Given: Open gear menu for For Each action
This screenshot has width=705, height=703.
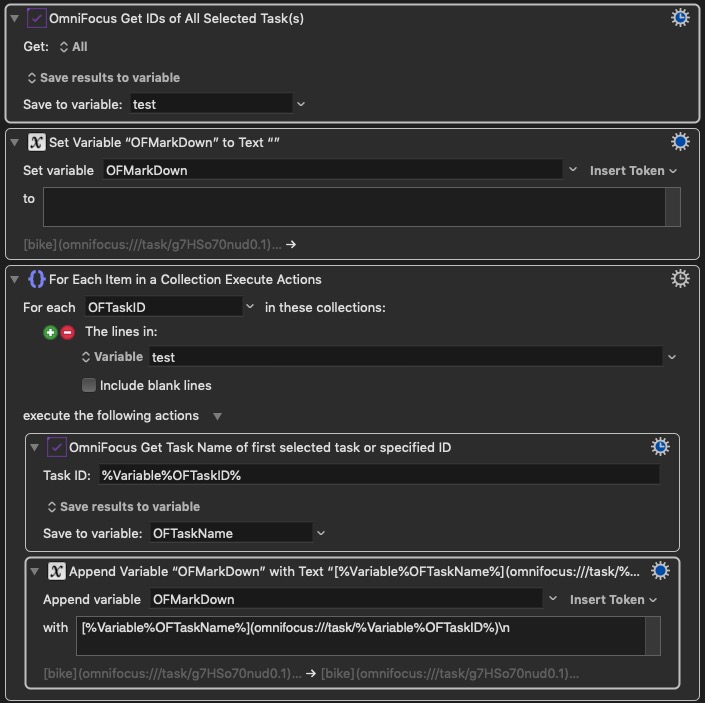Looking at the screenshot, I should pyautogui.click(x=680, y=279).
